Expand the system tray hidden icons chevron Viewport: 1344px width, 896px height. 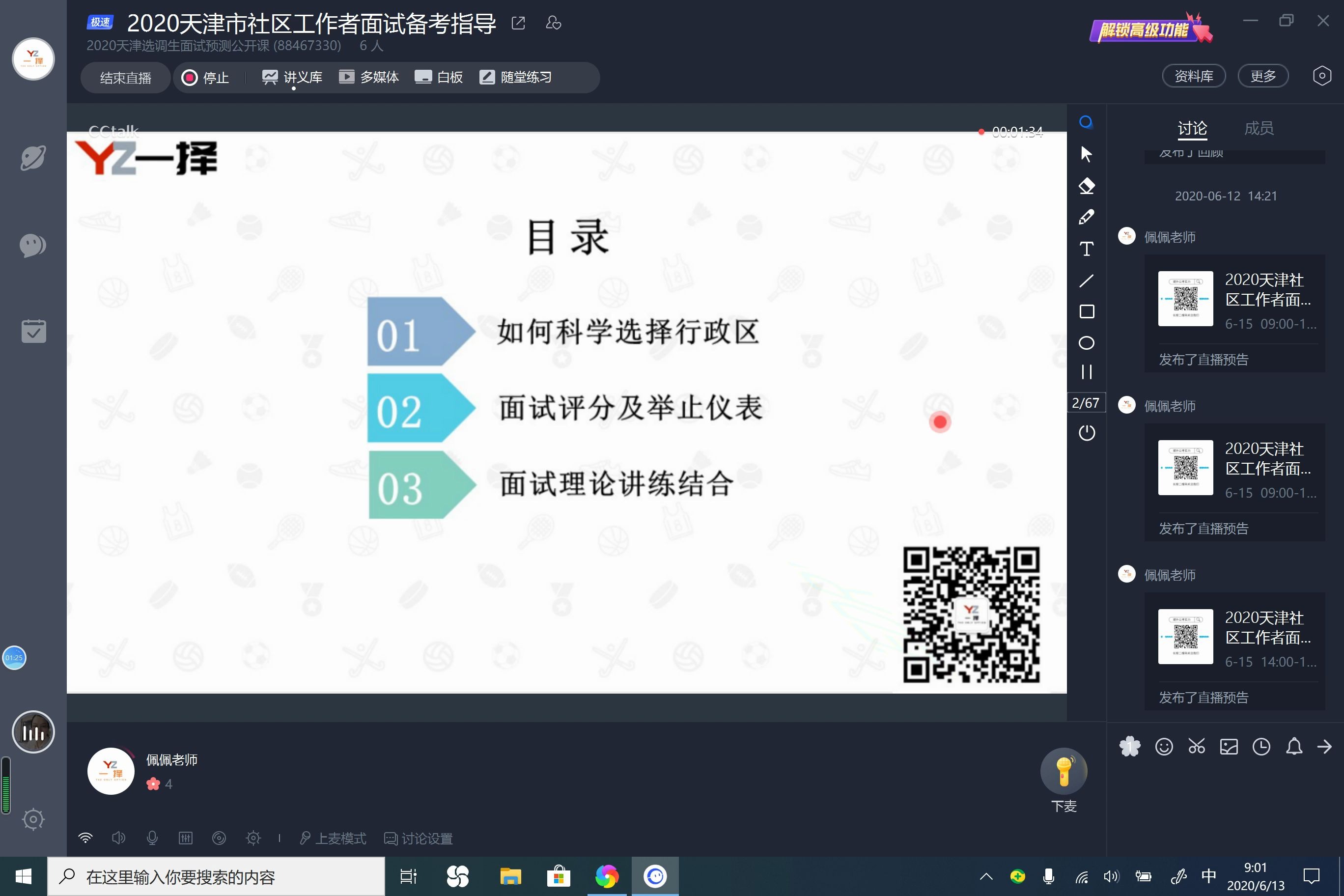986,876
